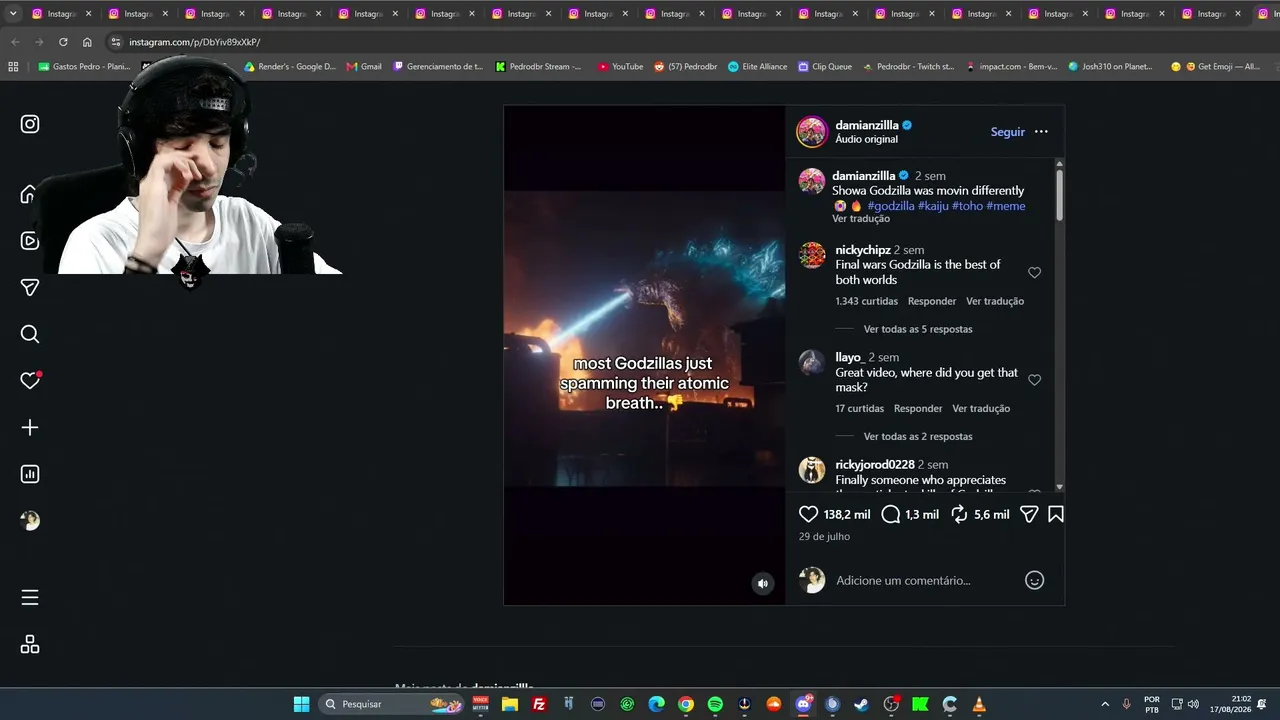1280x720 pixels.
Task: Open Gmail bookmark
Action: [364, 67]
